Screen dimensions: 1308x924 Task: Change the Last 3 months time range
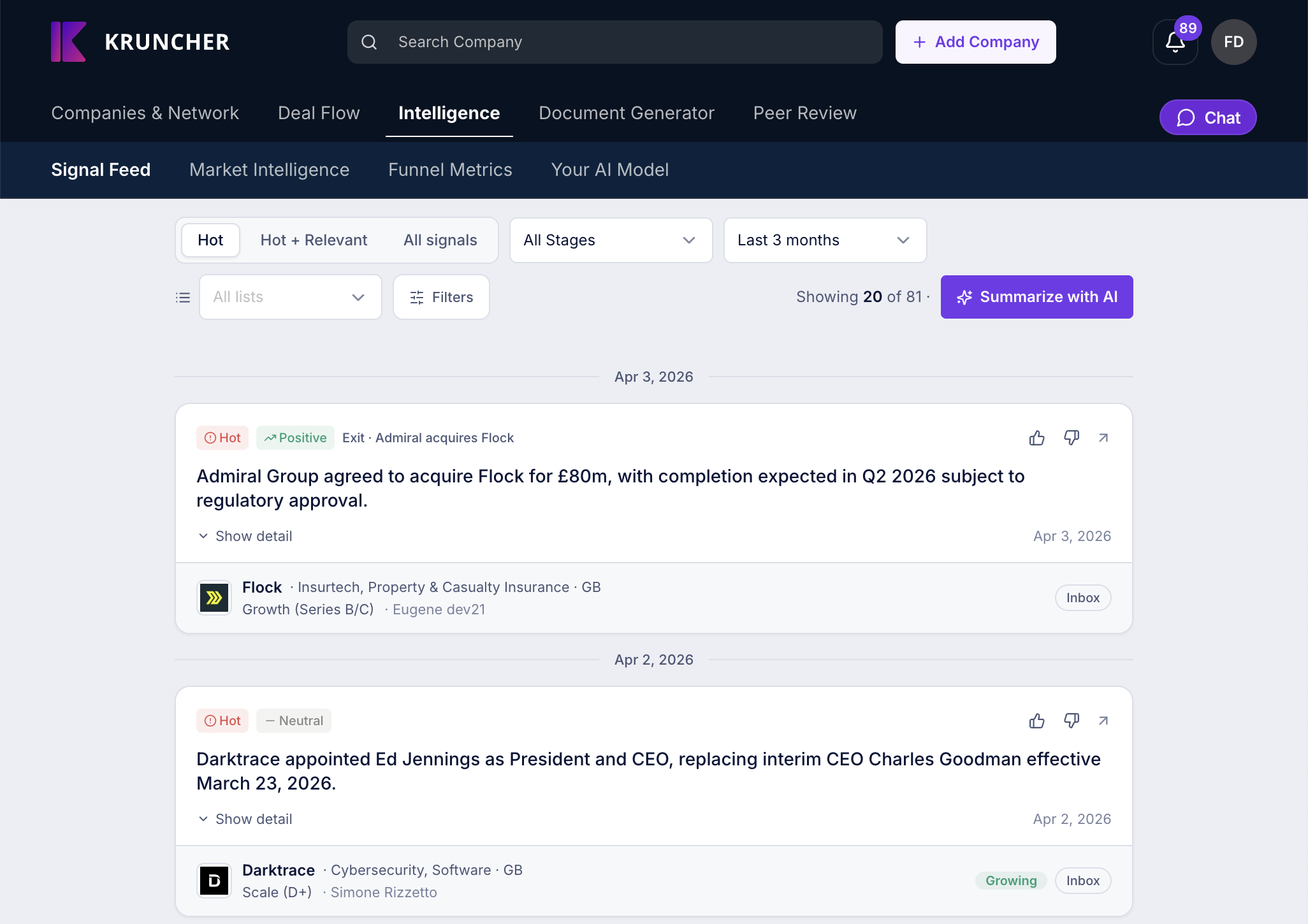click(x=824, y=240)
